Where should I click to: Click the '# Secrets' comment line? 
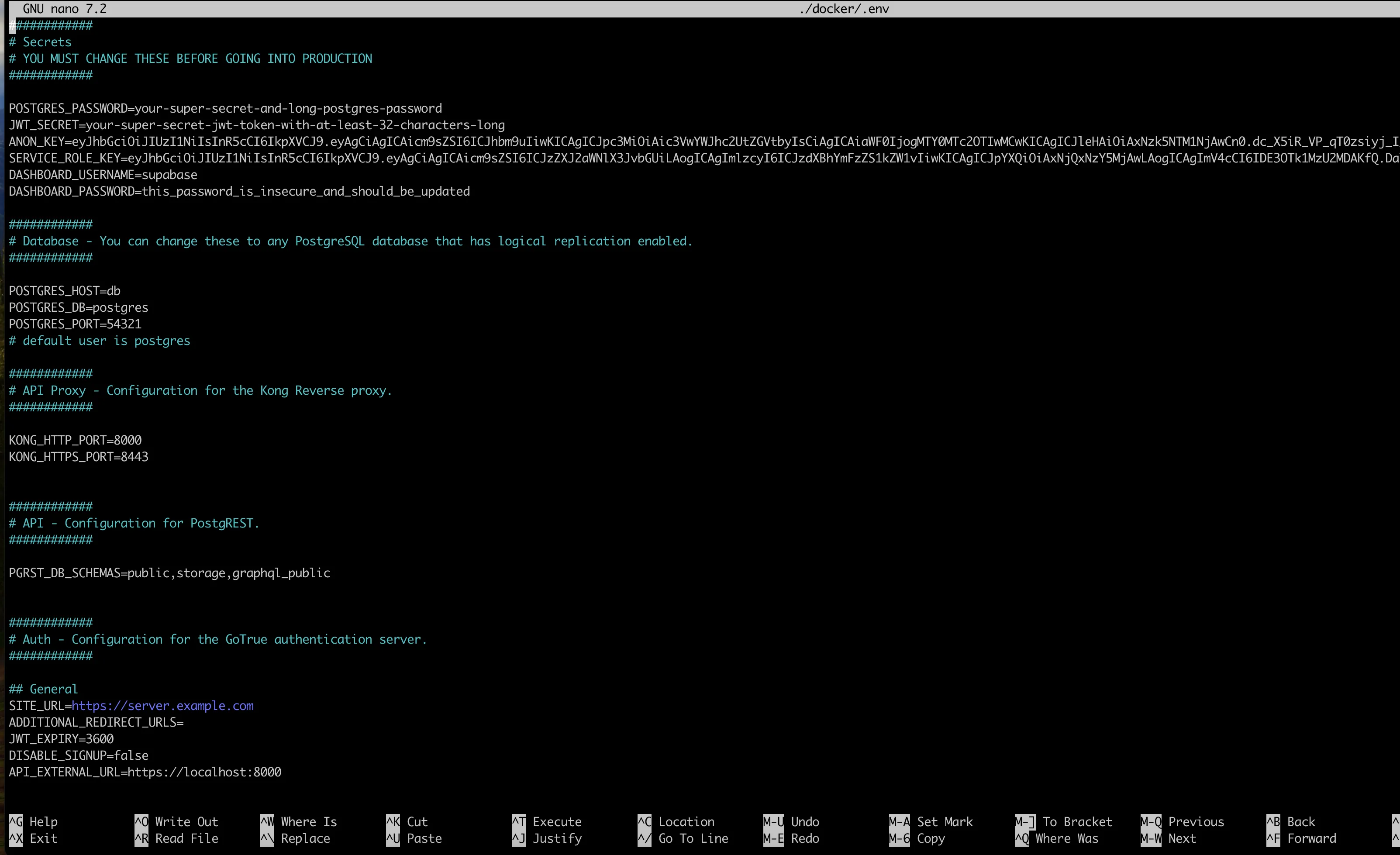[x=40, y=41]
